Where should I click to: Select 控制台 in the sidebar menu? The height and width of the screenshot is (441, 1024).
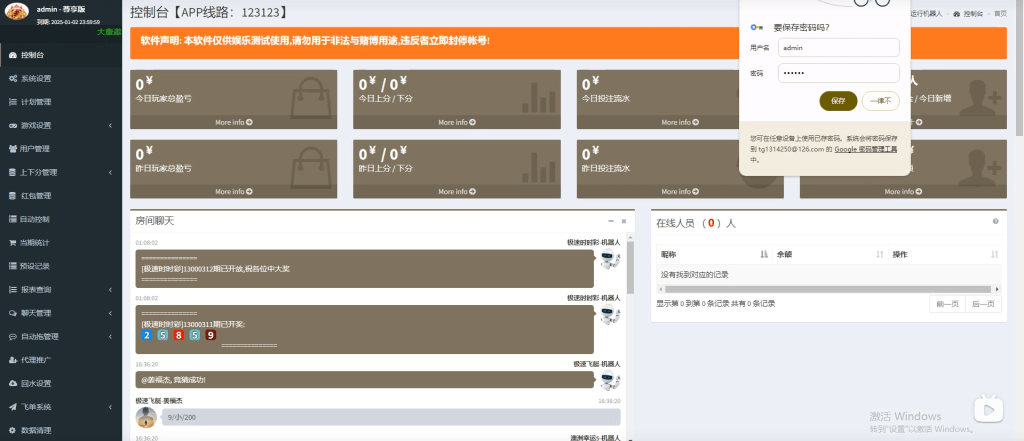coord(32,55)
